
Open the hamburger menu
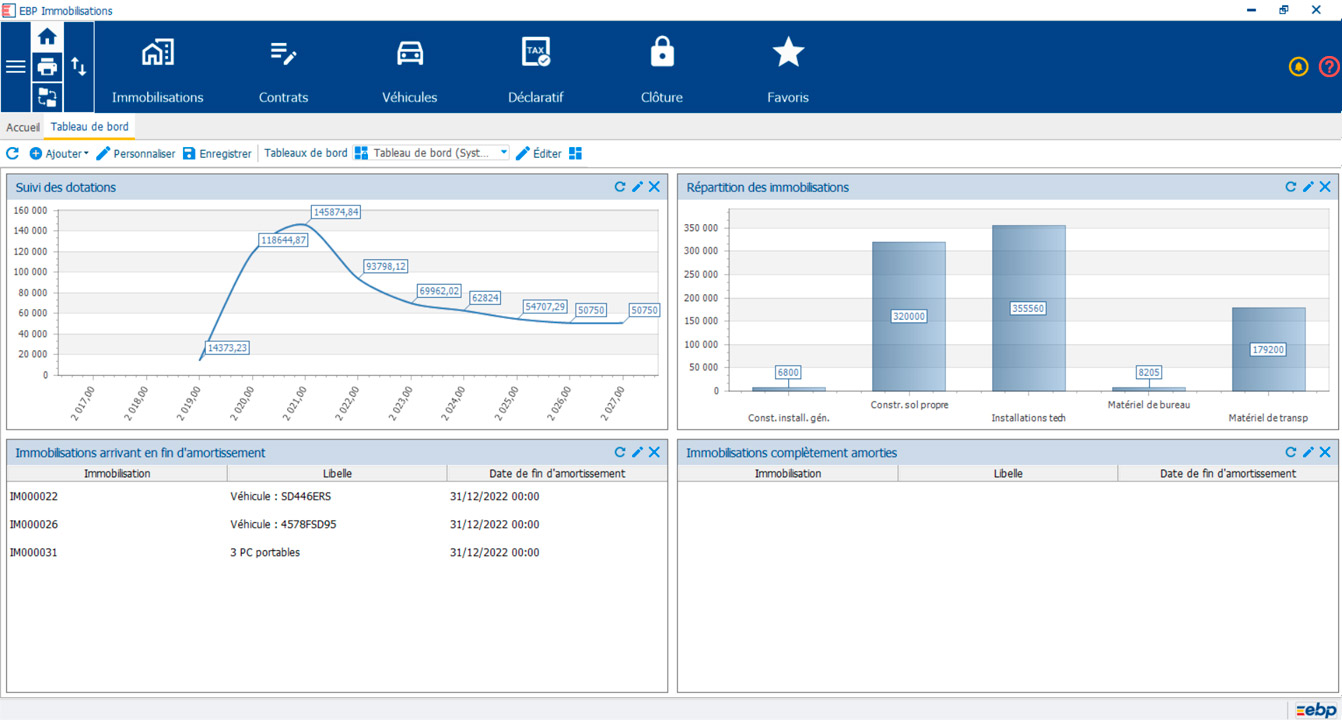click(x=16, y=67)
